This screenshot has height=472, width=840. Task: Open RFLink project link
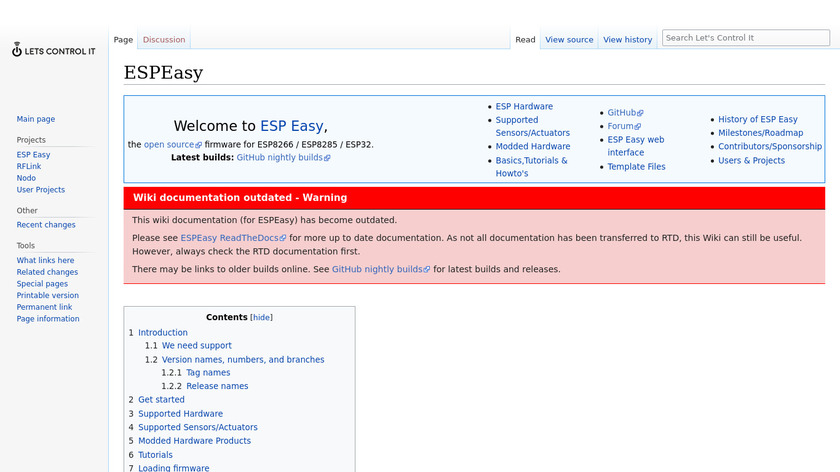(29, 166)
